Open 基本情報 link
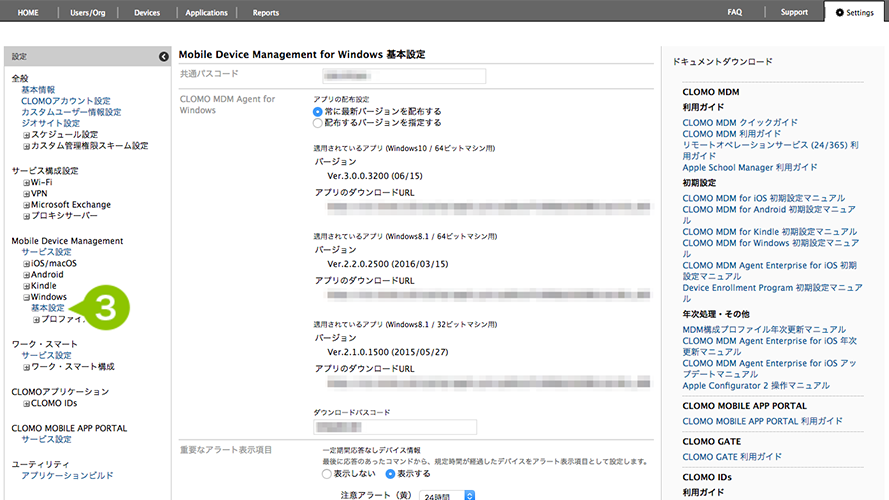889x500 pixels. 38,90
